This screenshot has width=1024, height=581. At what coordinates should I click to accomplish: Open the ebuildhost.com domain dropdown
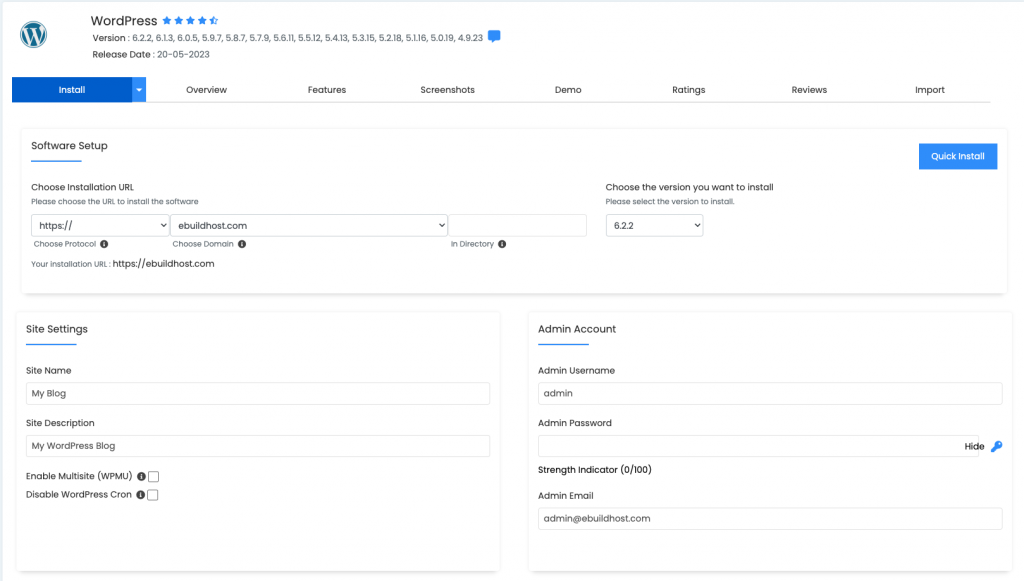tap(309, 225)
